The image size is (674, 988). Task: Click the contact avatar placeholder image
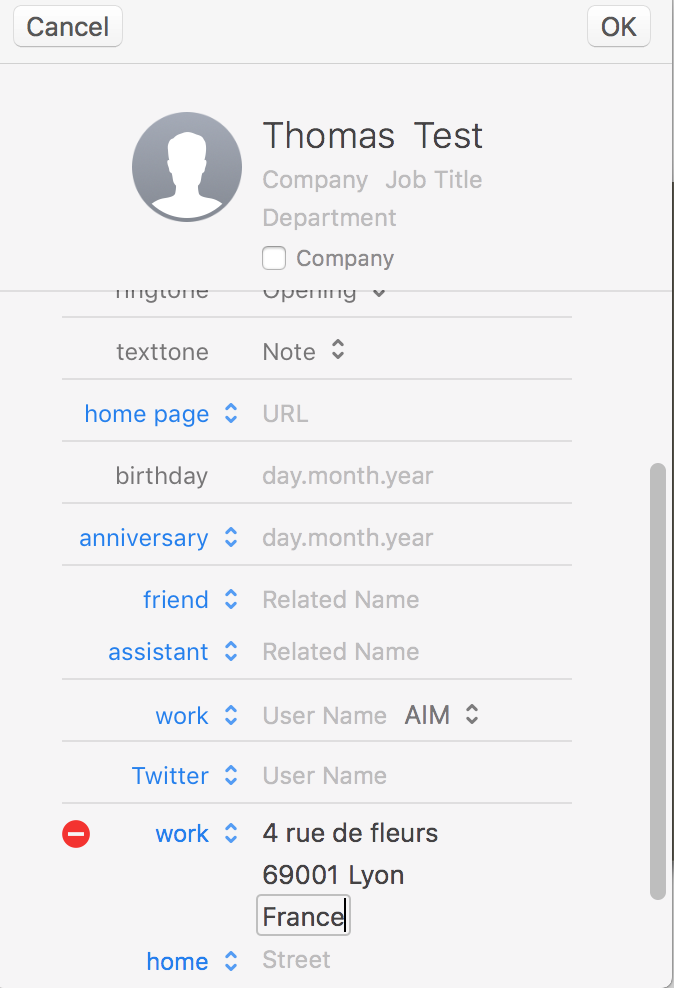[x=187, y=166]
